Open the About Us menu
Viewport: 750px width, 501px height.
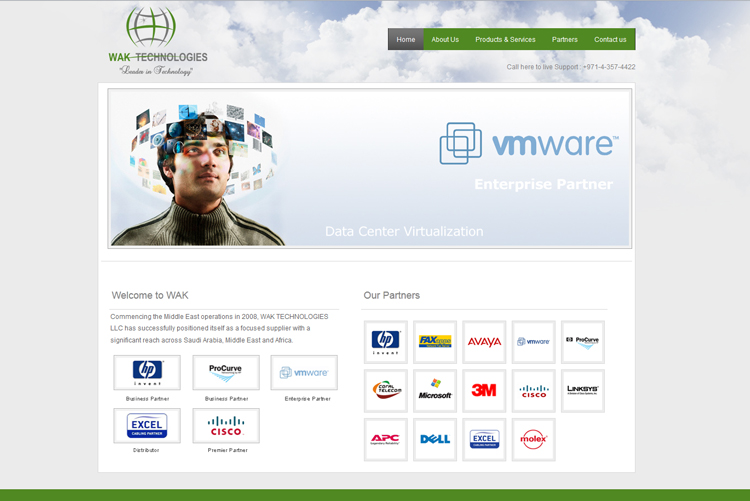[x=445, y=40]
